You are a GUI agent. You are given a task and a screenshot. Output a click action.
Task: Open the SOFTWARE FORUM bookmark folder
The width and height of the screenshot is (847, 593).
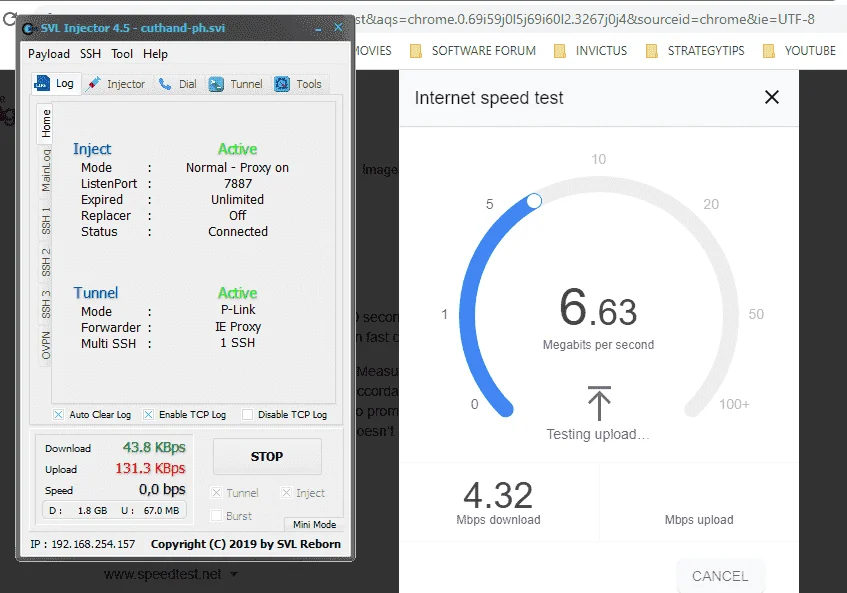click(x=473, y=51)
